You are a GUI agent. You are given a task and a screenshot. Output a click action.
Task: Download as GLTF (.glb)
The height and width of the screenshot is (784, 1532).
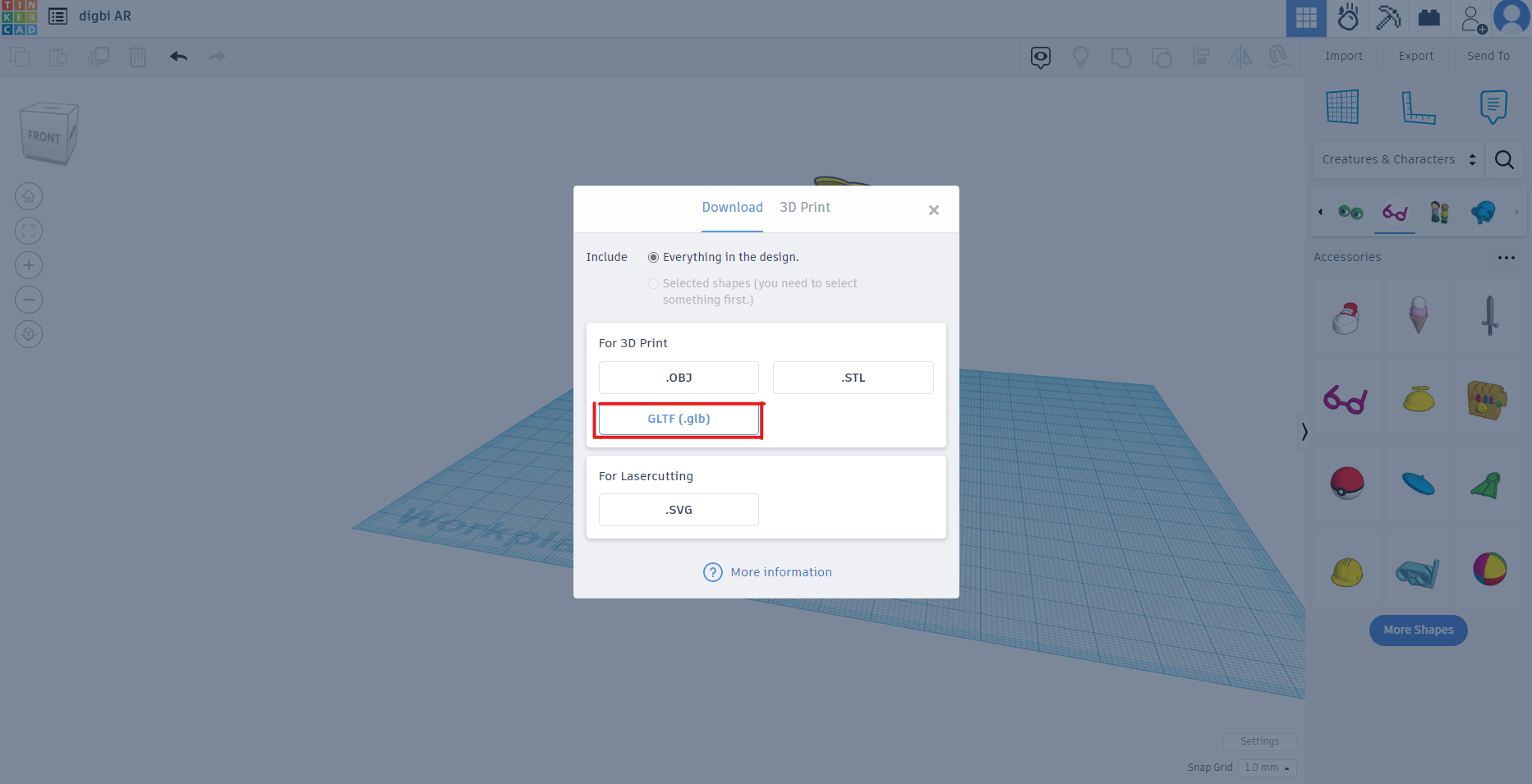[679, 419]
